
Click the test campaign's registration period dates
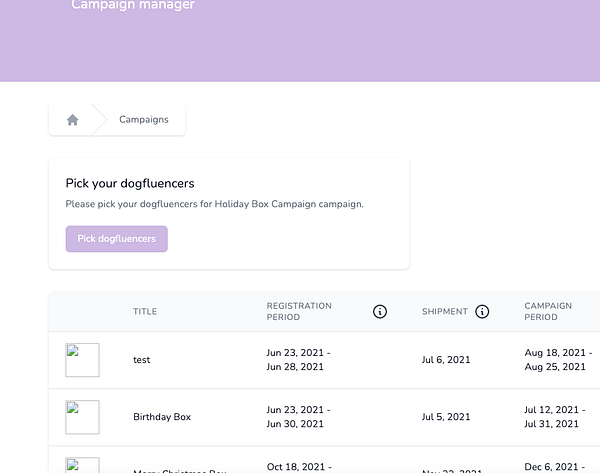click(x=298, y=360)
